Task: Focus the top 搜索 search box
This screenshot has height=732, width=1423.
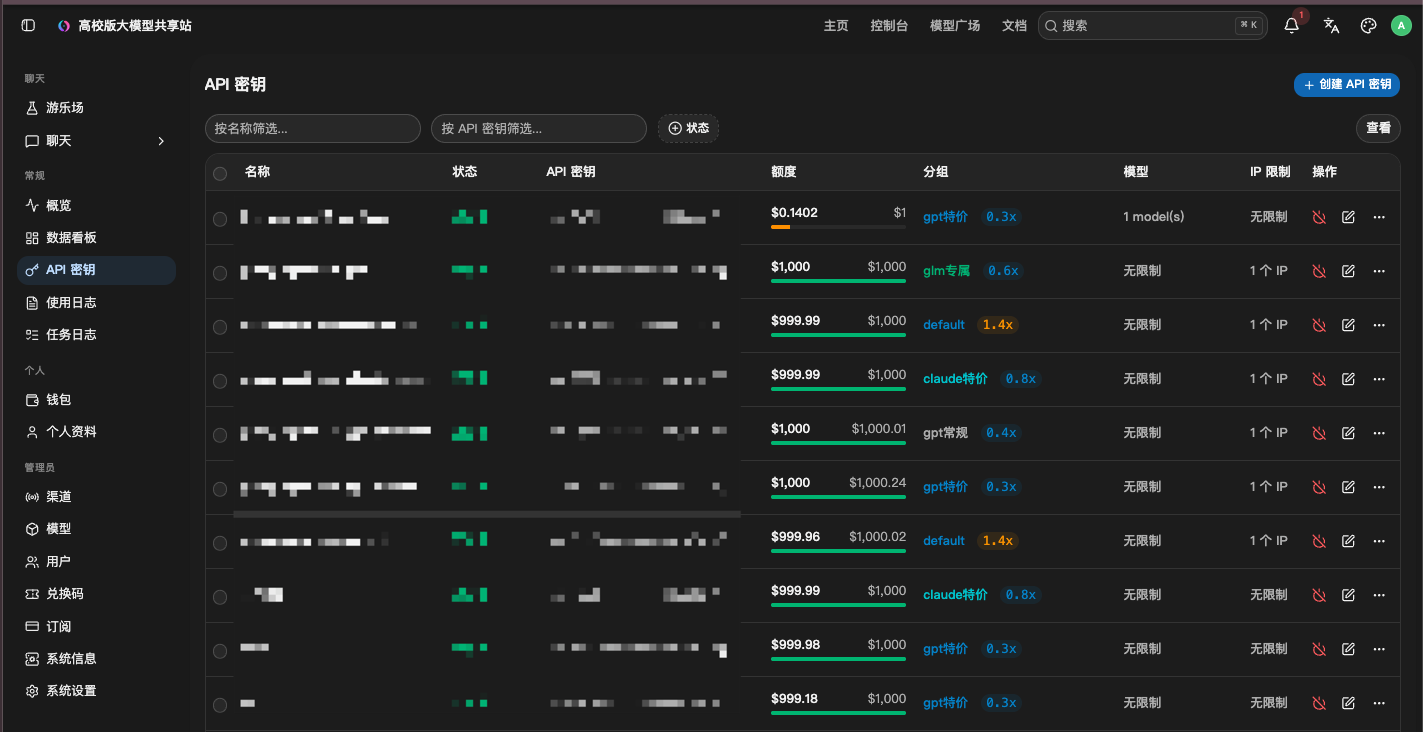Action: tap(1151, 26)
